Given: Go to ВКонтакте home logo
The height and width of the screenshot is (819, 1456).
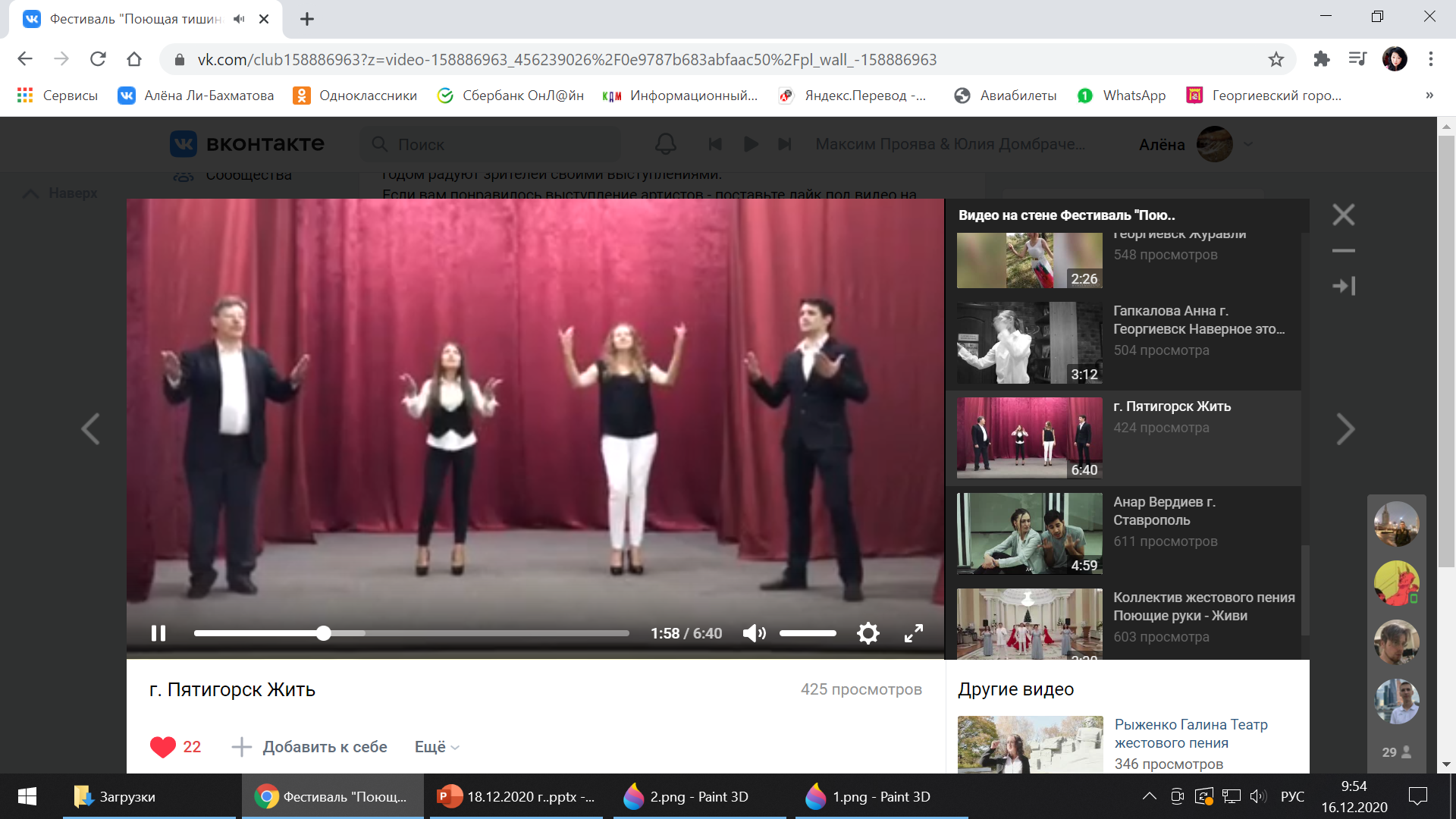Looking at the screenshot, I should [x=248, y=144].
